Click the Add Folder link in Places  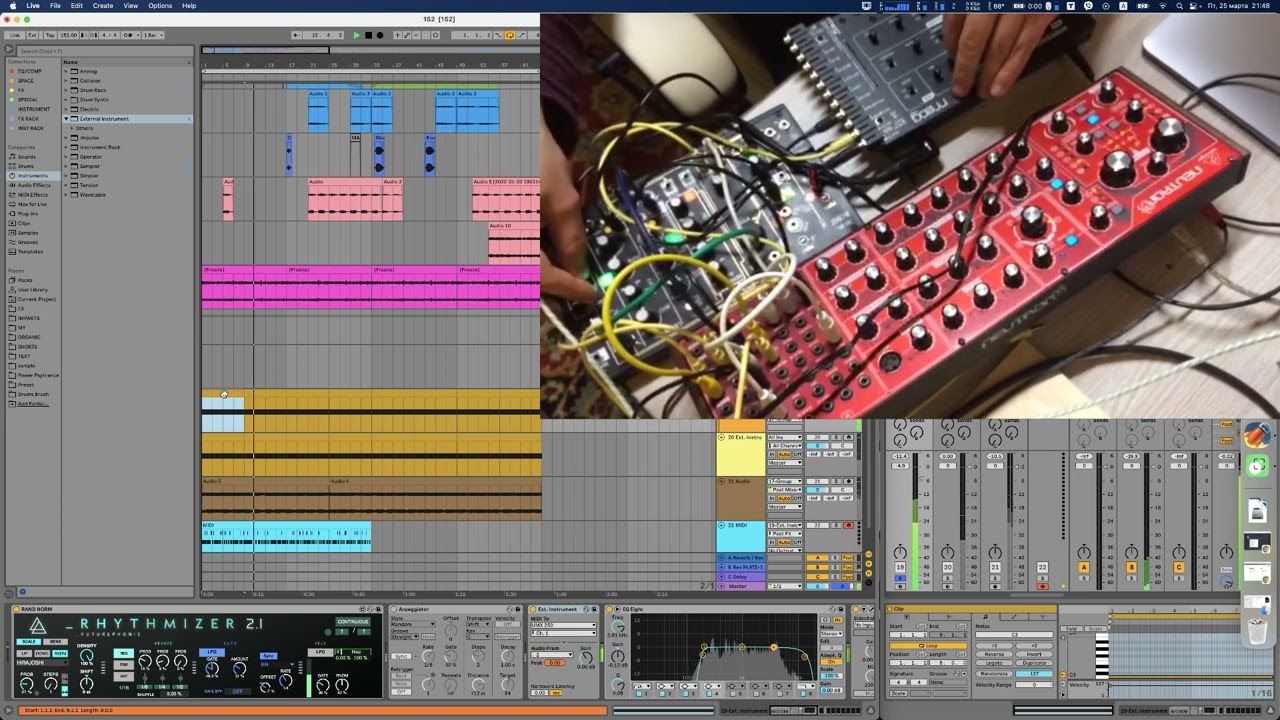pos(32,404)
